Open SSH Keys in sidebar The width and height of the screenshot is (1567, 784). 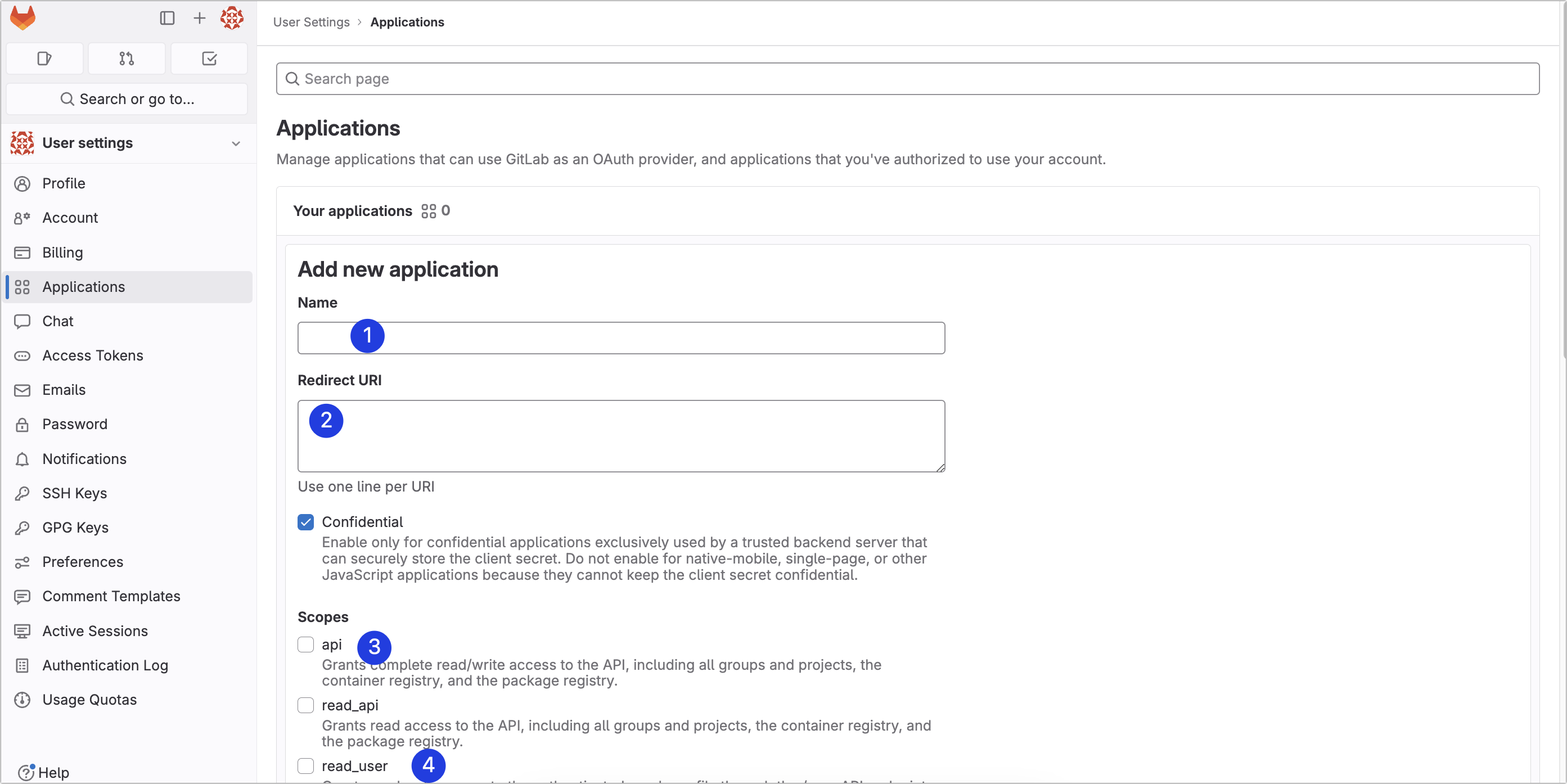[74, 493]
